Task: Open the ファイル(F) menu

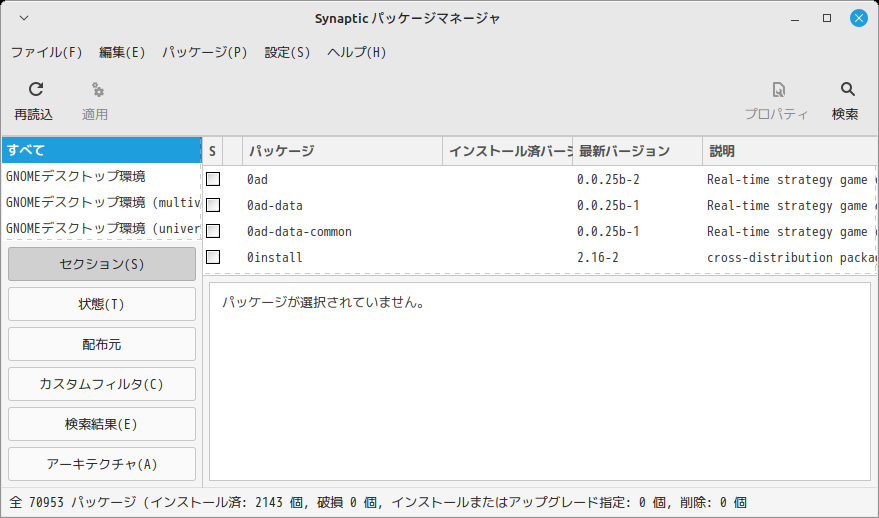Action: [x=47, y=52]
